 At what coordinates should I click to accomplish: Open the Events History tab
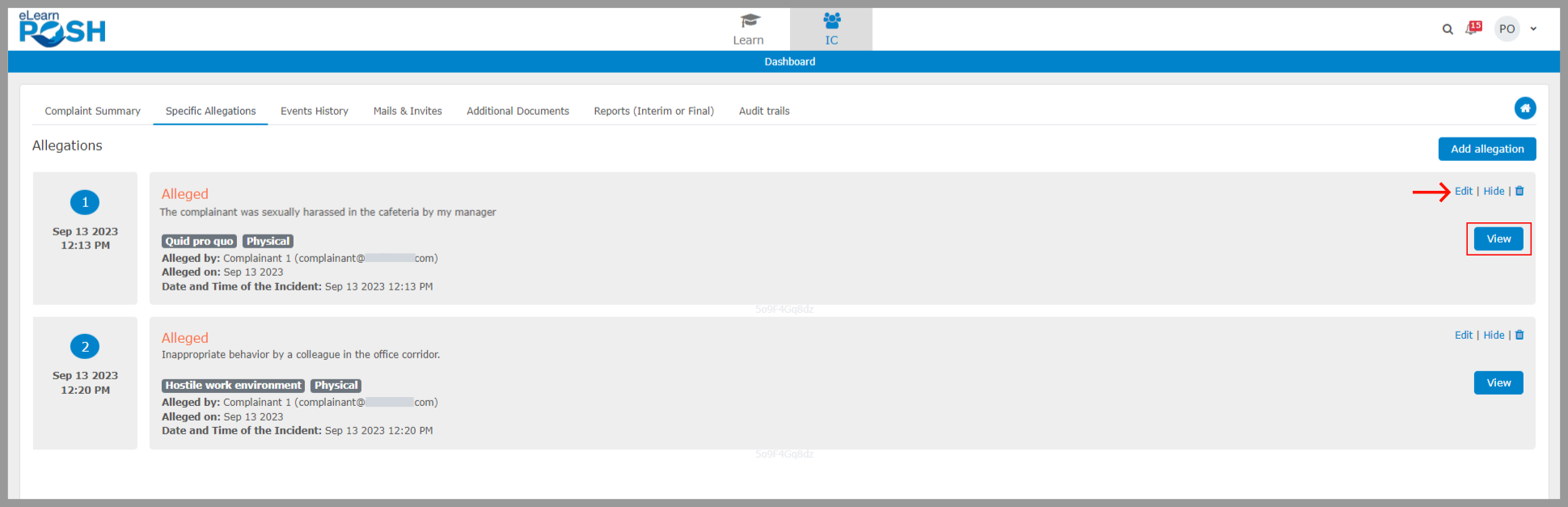pyautogui.click(x=314, y=112)
